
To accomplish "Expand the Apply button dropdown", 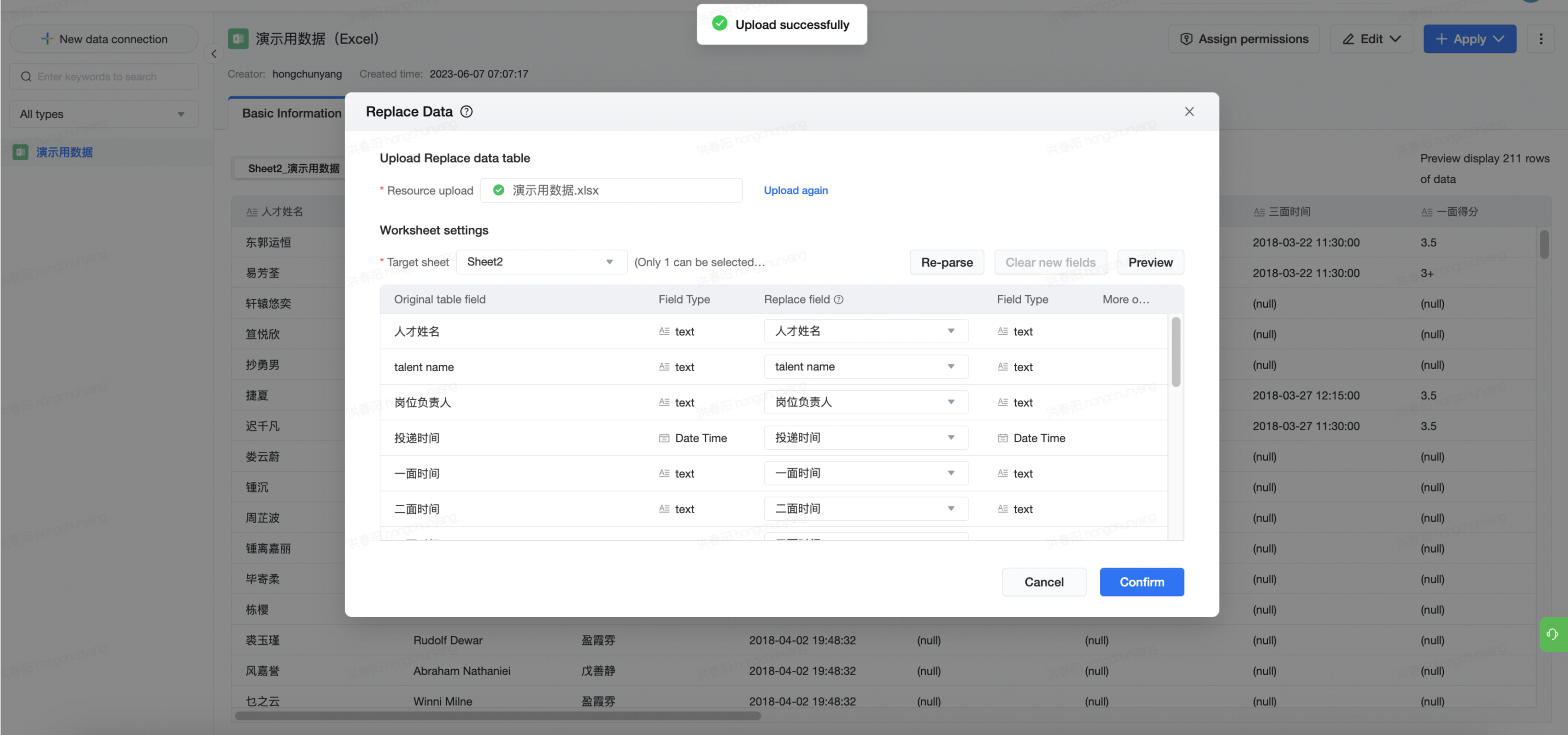I will (1499, 39).
